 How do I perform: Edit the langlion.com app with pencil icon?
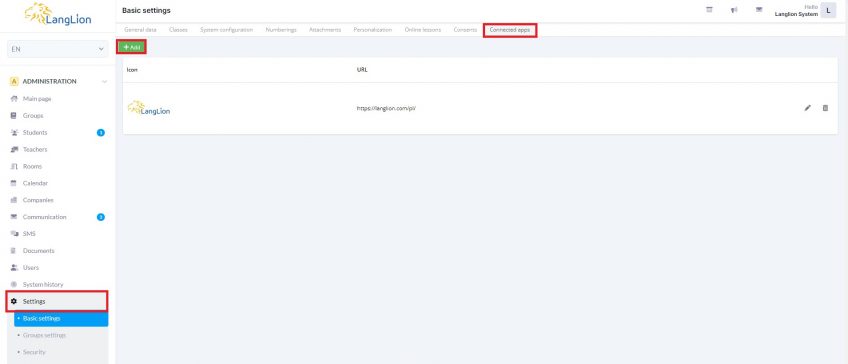click(x=807, y=108)
